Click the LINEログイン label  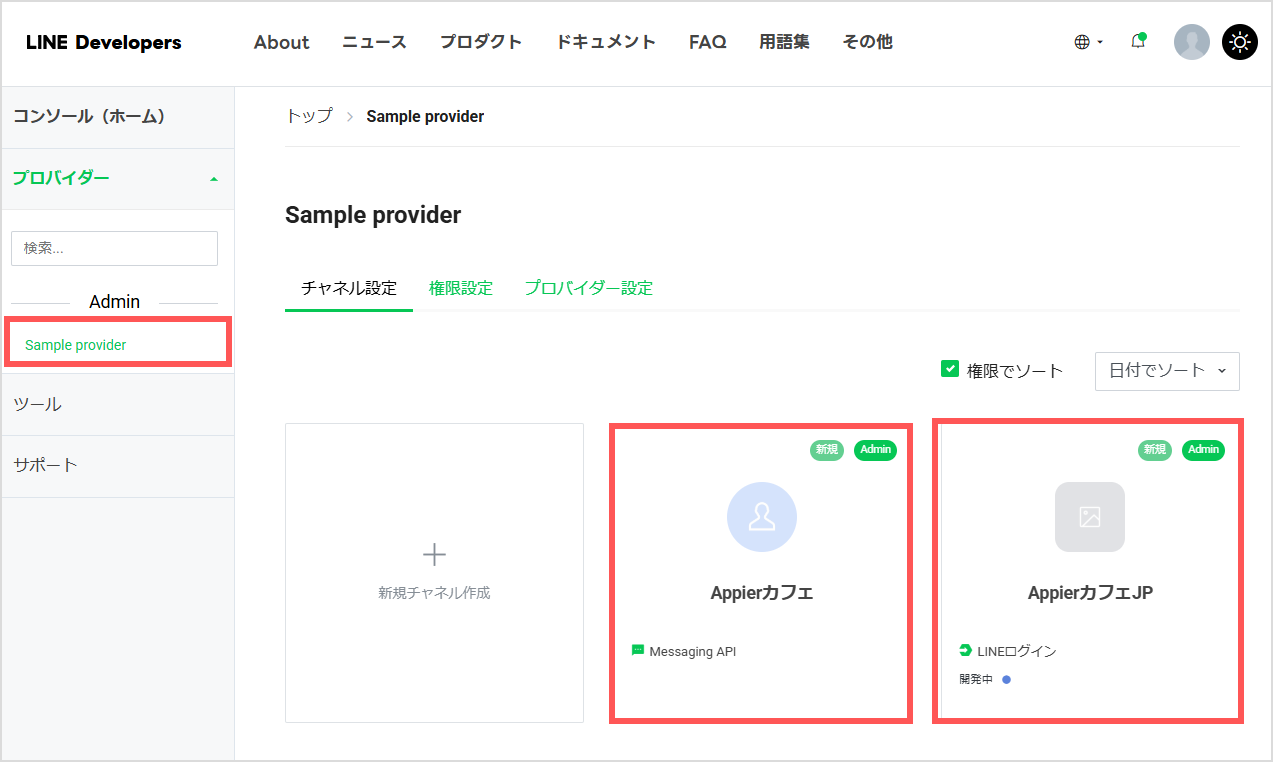pos(1017,652)
